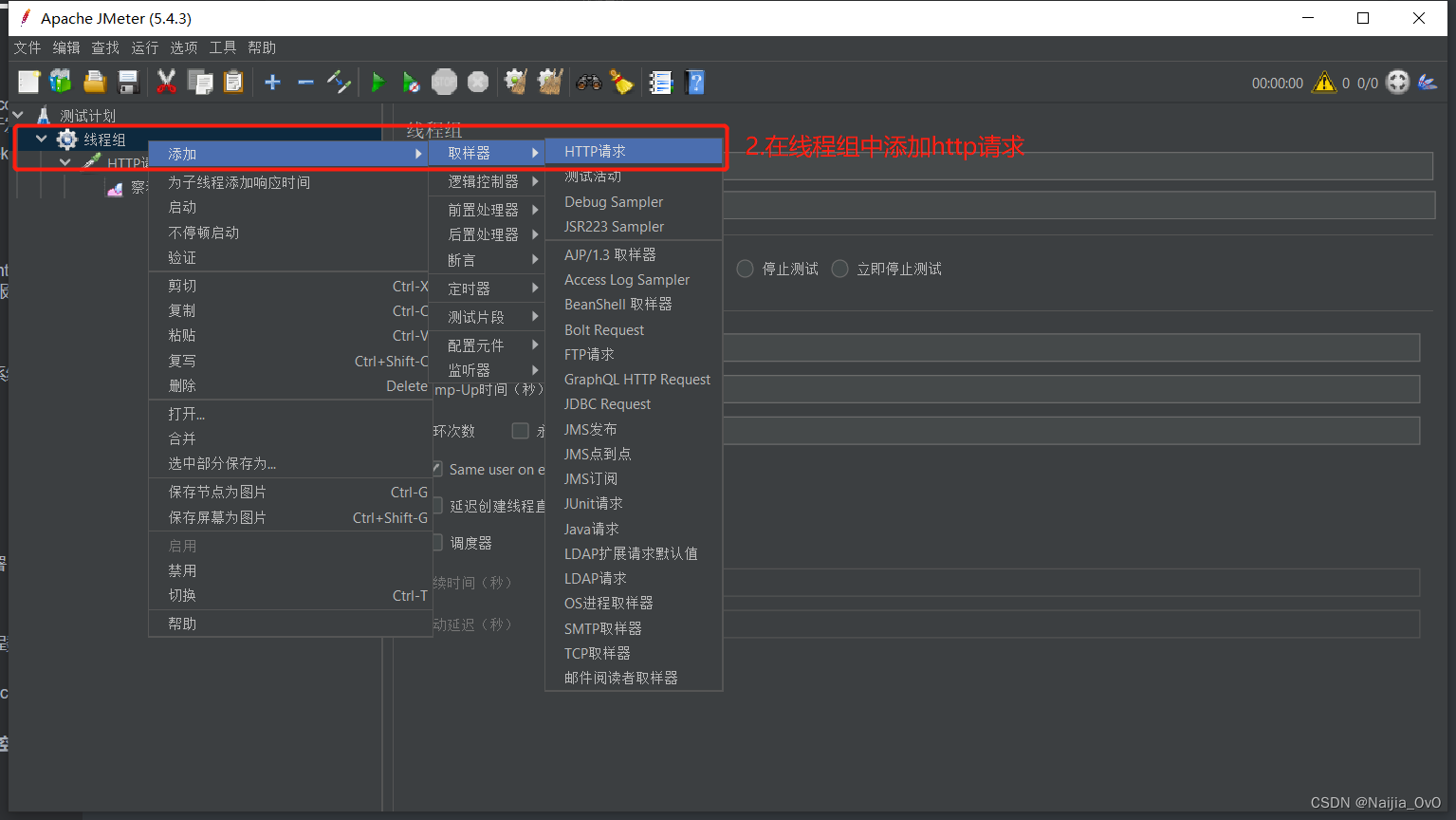The height and width of the screenshot is (820, 1456).
Task: Click 删除 in context menu
Action: (x=290, y=386)
